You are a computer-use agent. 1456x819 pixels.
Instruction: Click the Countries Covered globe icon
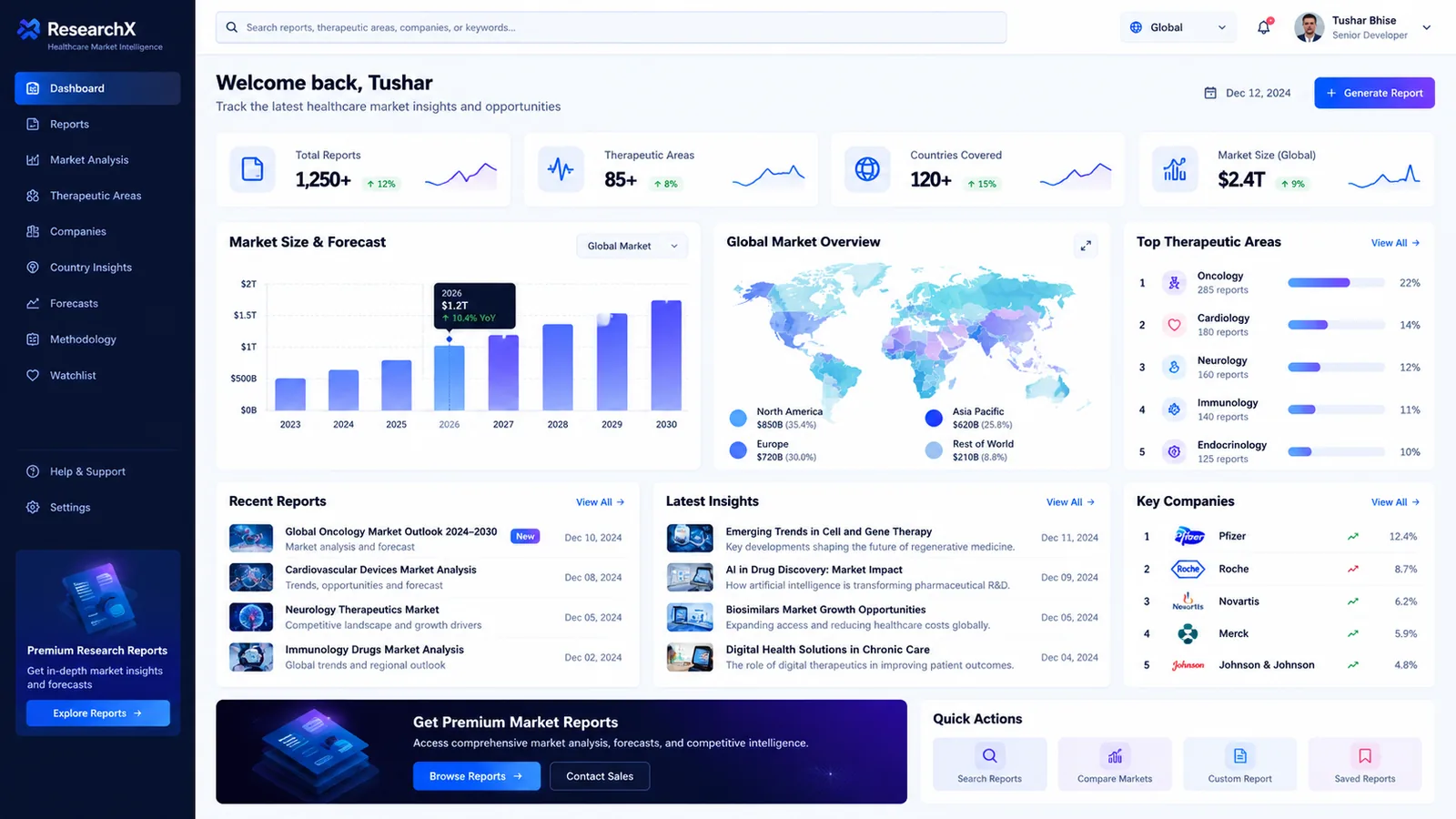tap(867, 169)
